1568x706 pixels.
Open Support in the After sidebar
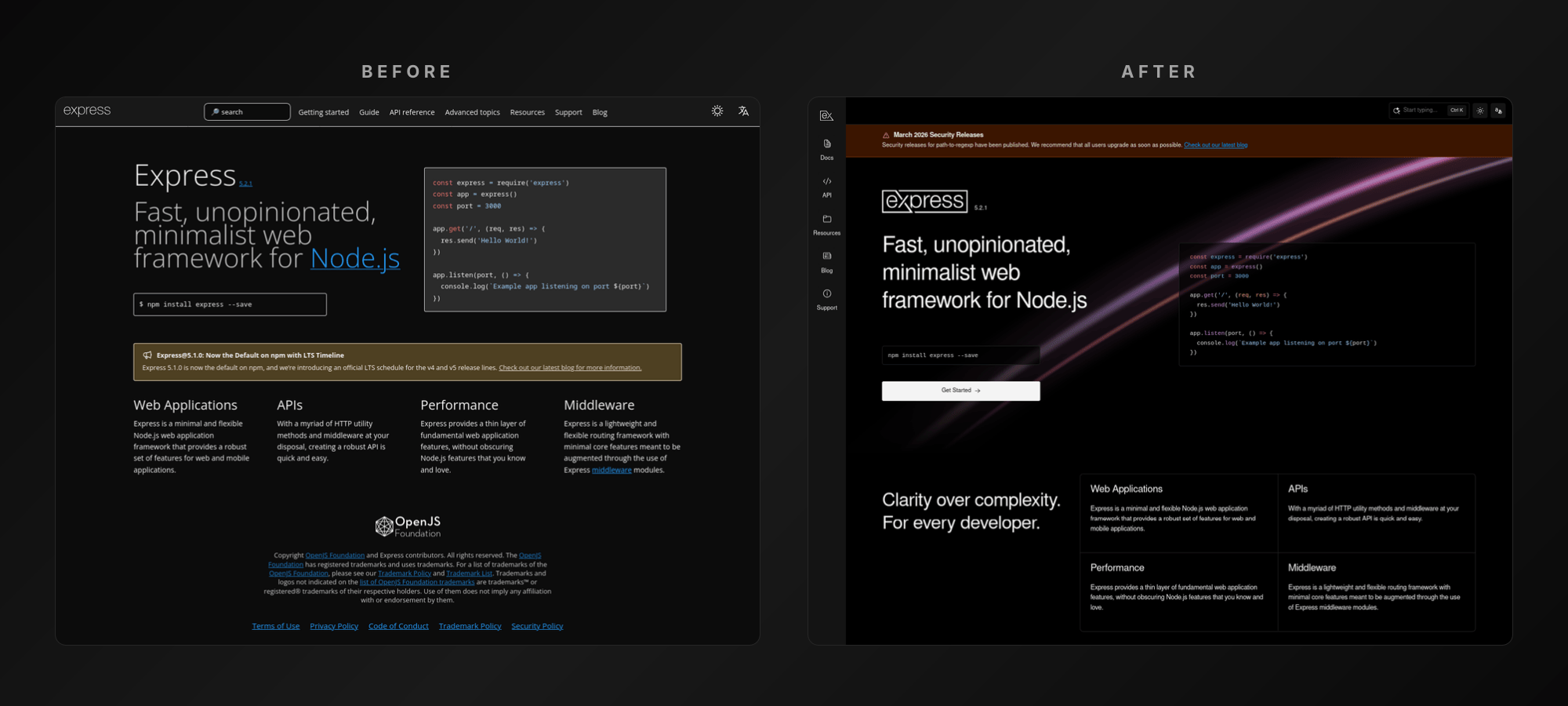826,300
